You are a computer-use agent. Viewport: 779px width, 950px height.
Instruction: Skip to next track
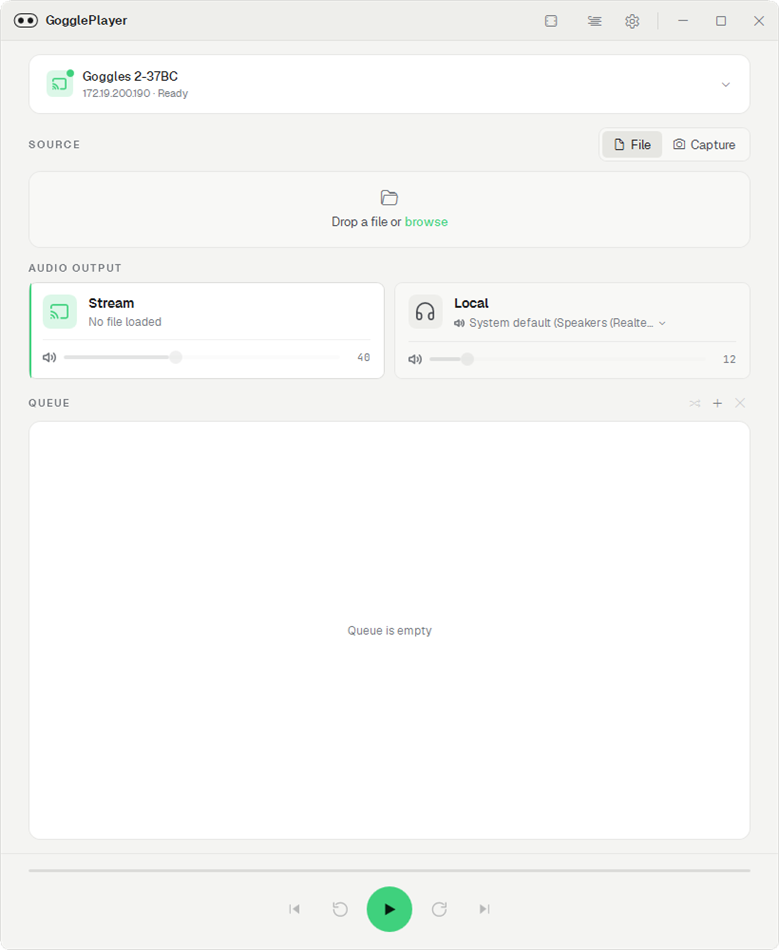(484, 909)
